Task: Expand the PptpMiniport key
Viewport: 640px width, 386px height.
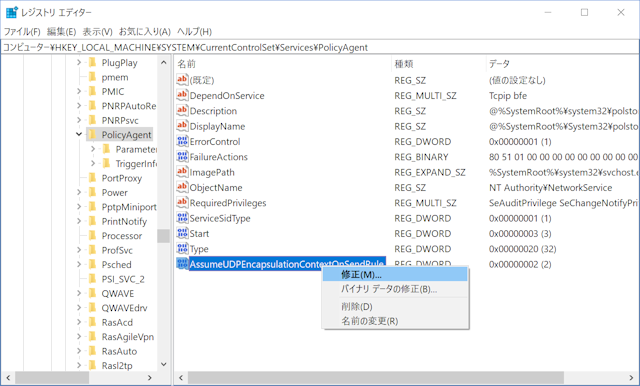Action: pyautogui.click(x=79, y=206)
